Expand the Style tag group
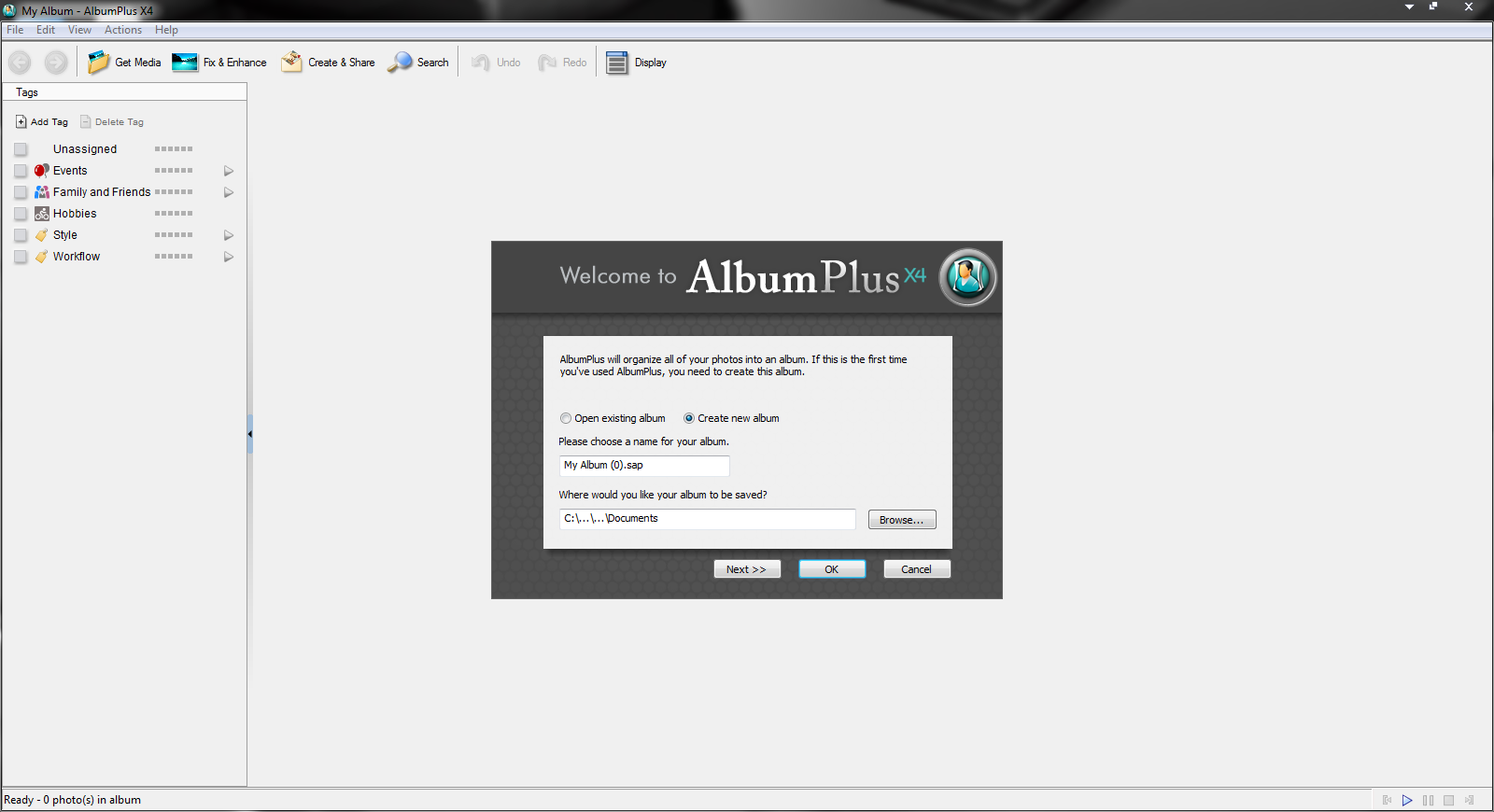 [228, 235]
